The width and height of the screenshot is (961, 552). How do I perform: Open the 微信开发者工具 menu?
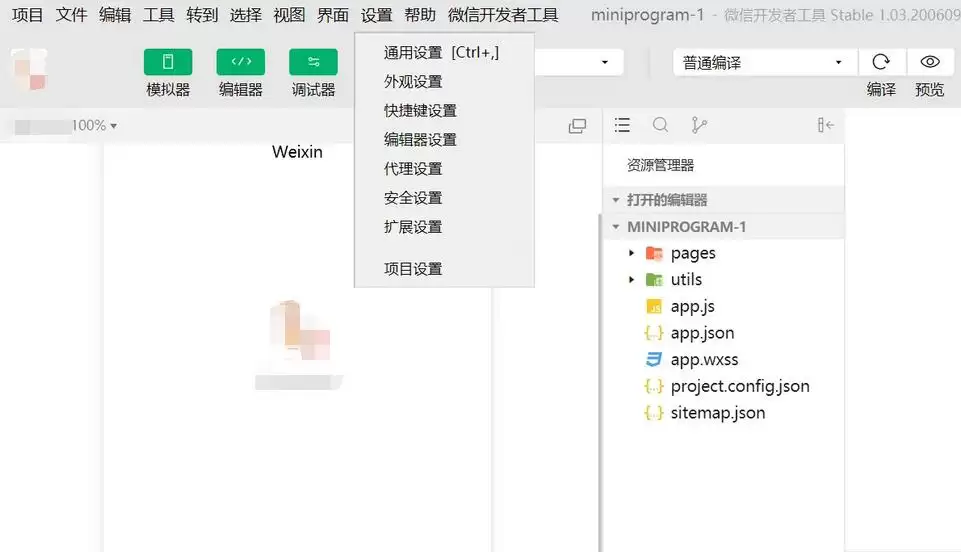503,15
